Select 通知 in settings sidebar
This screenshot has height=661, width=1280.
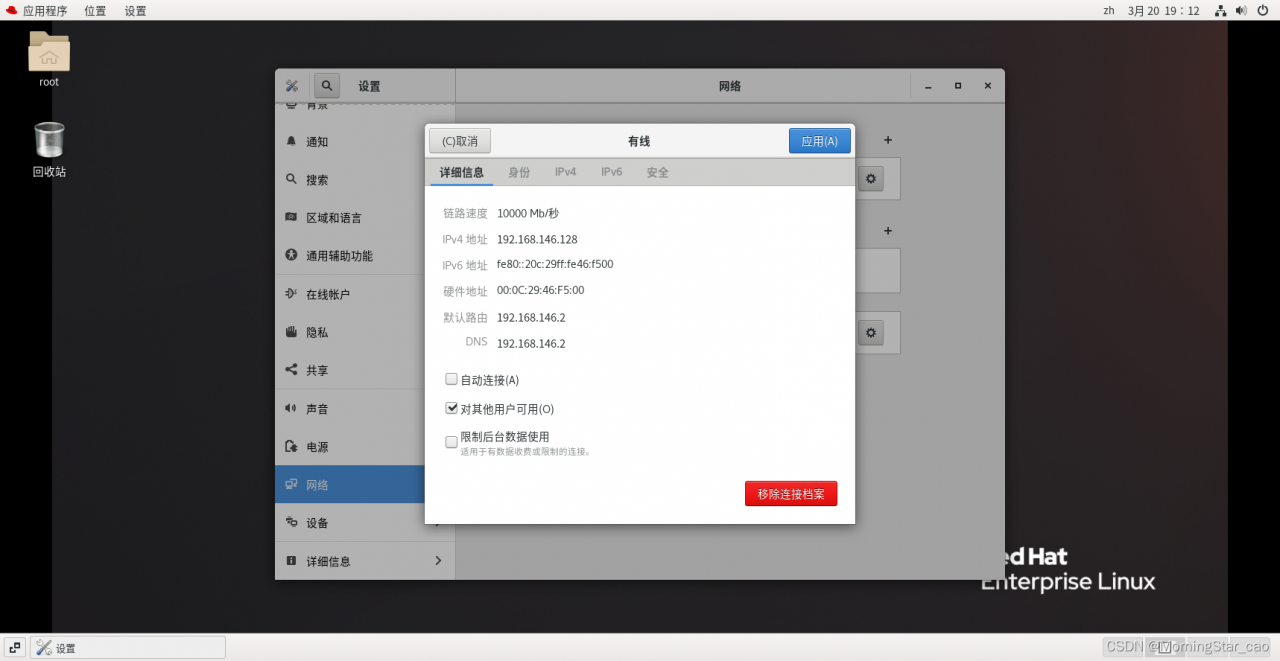[365, 142]
